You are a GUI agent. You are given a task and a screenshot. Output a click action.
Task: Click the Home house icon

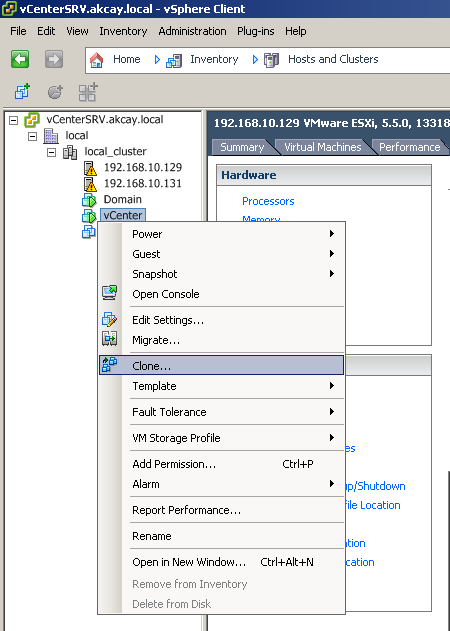97,60
